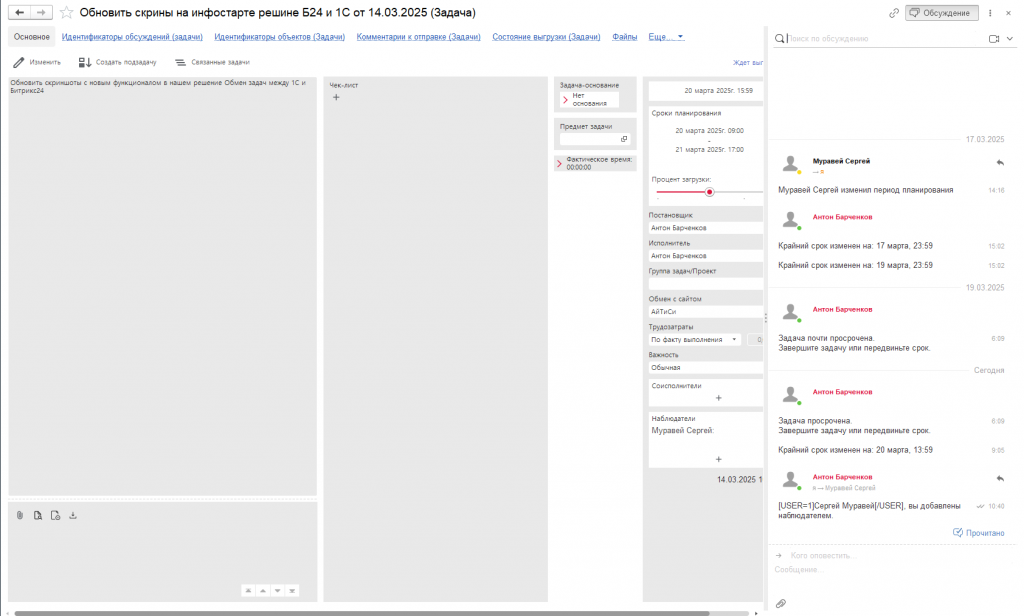Expand the Фактическое время section
Screen dimensions: 1024x616
pyautogui.click(x=559, y=162)
